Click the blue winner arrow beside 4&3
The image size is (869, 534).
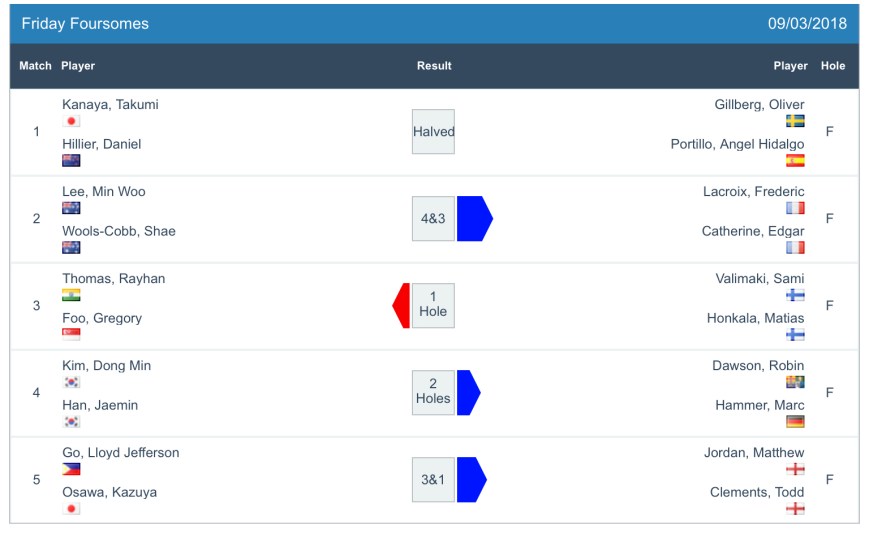point(473,219)
